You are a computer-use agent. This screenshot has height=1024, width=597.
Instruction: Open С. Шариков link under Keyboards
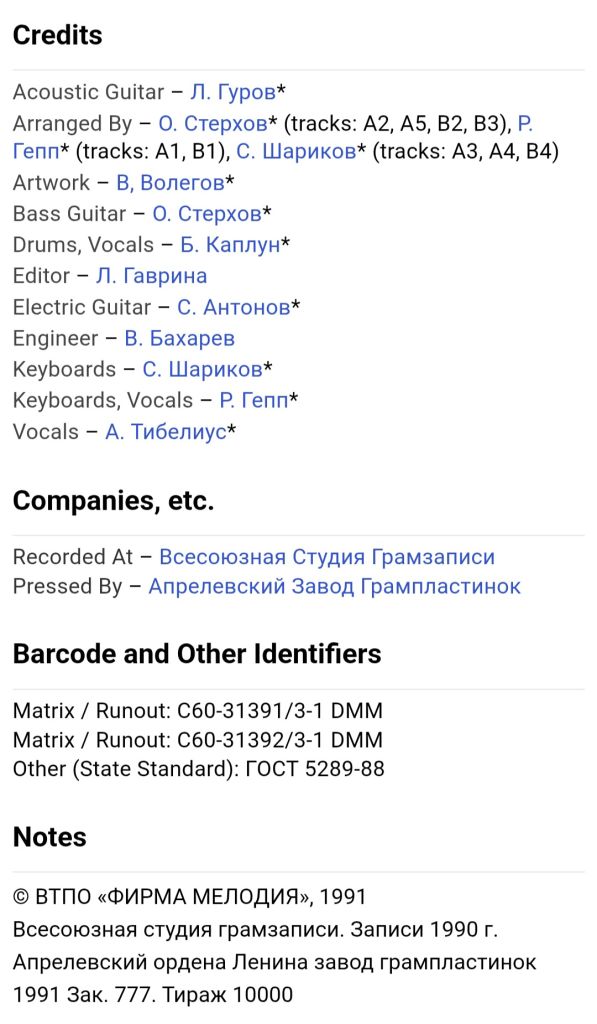coord(202,370)
